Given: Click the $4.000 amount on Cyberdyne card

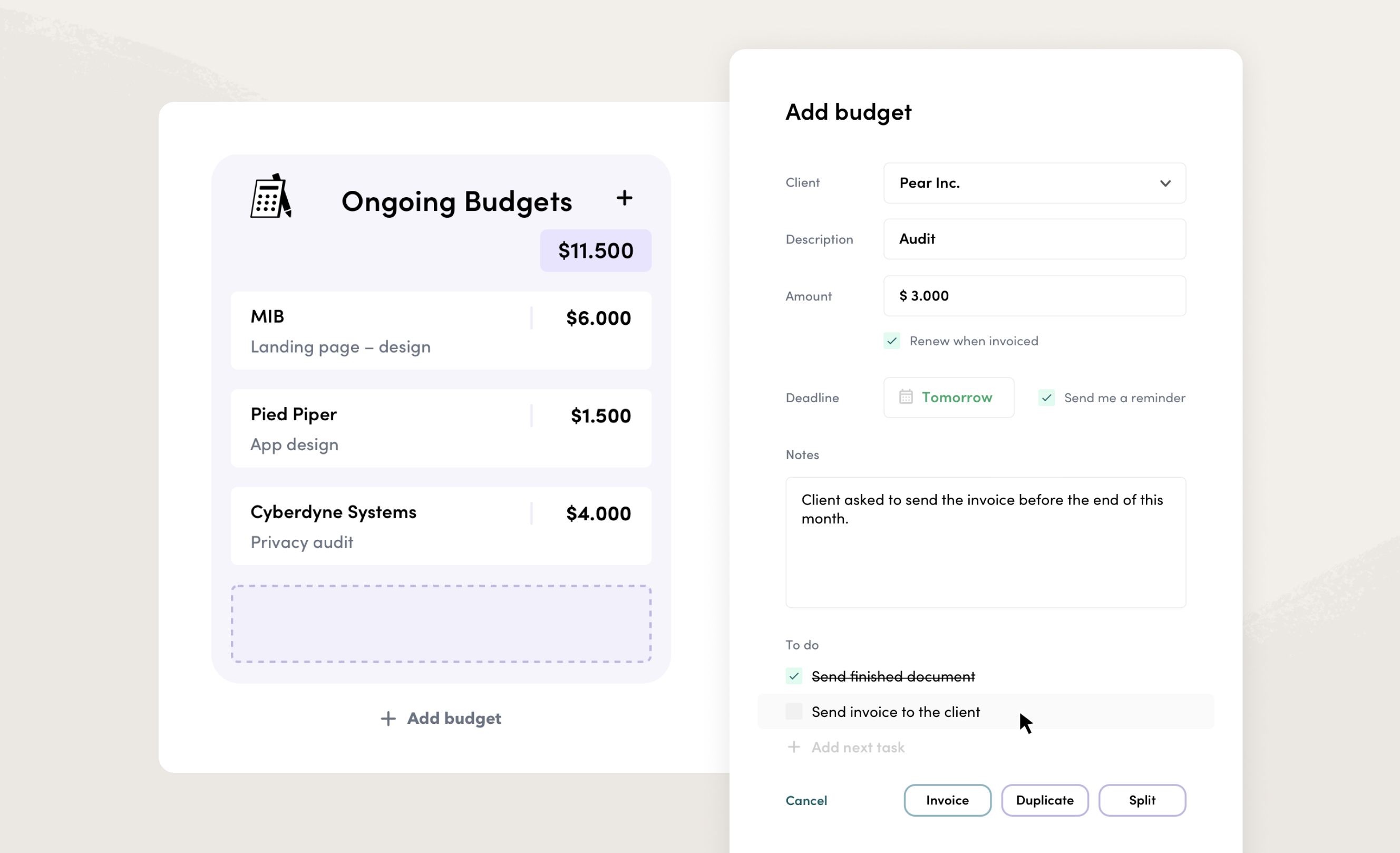Looking at the screenshot, I should tap(598, 513).
